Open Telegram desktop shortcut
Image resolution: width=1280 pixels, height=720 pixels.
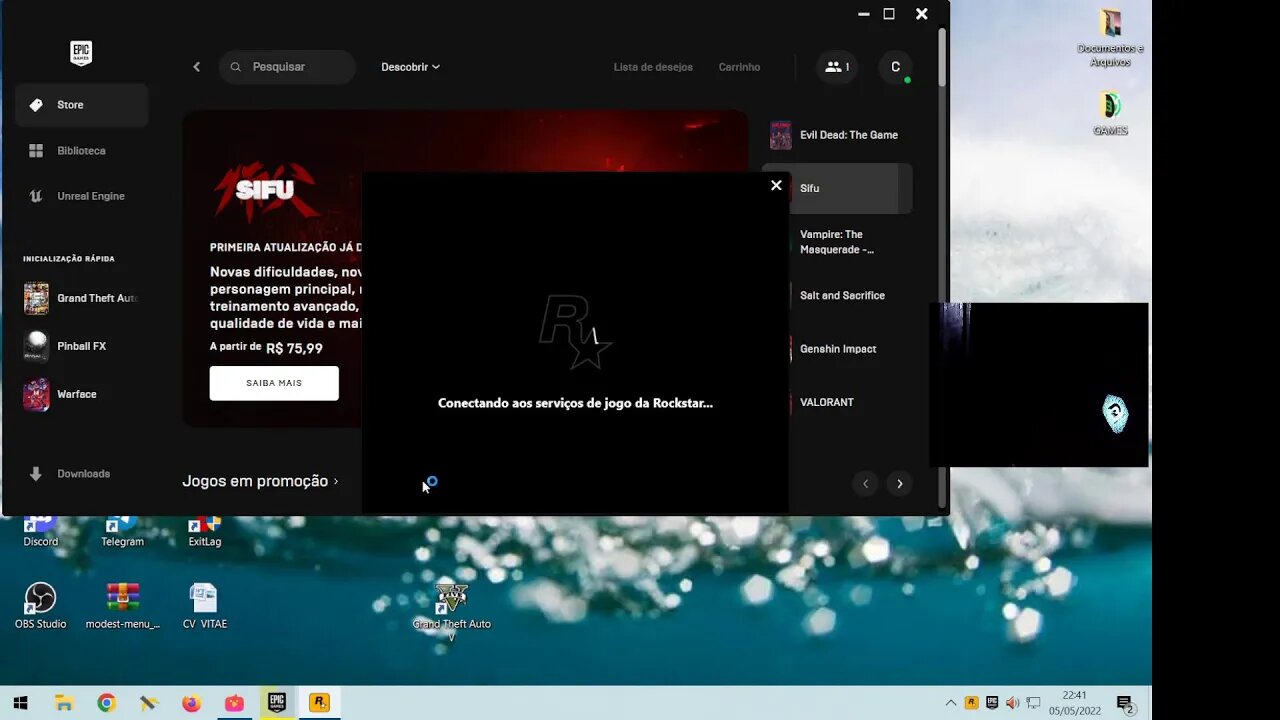point(122,530)
